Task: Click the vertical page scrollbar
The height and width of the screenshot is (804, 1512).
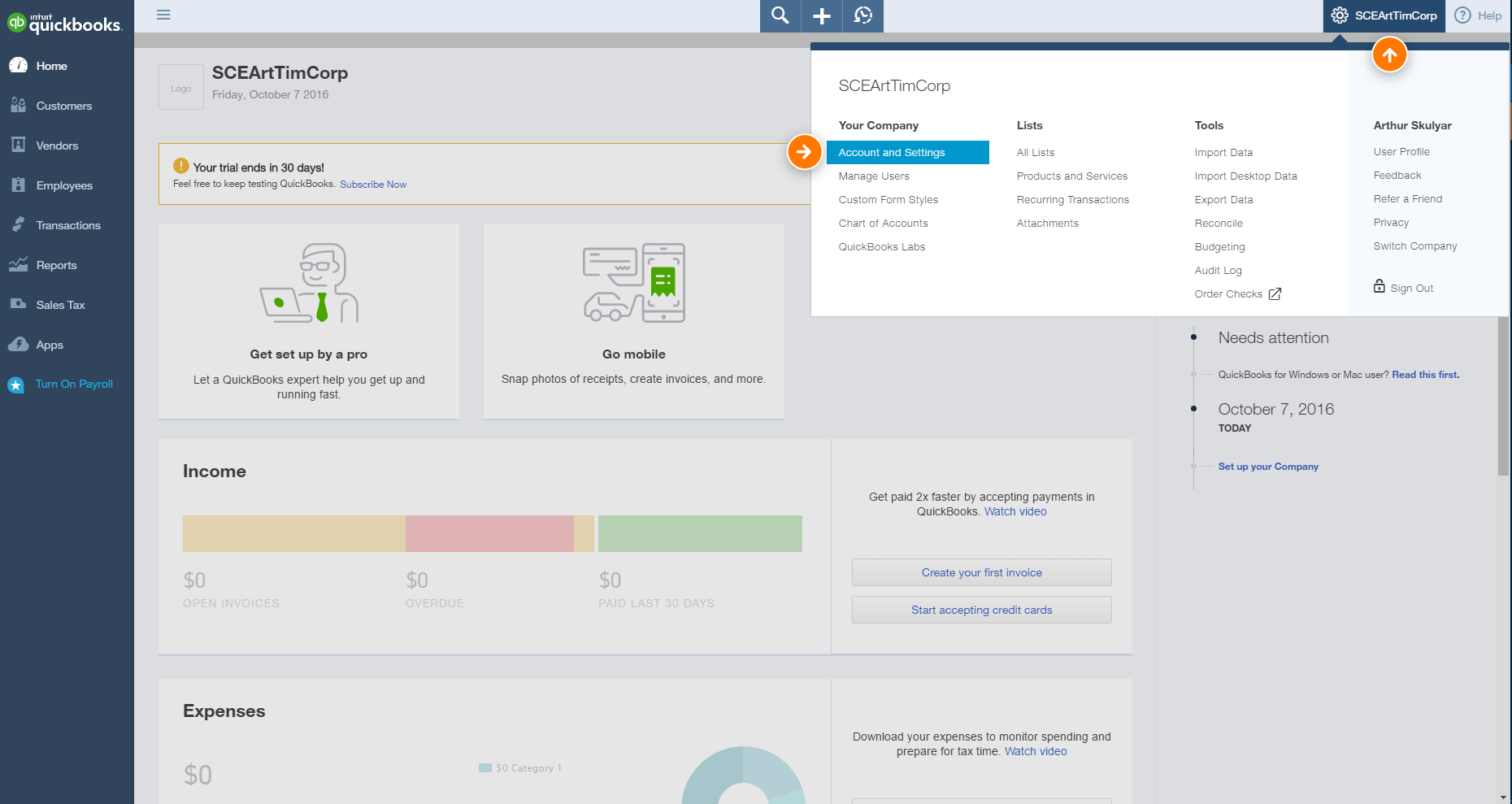Action: (x=1503, y=397)
